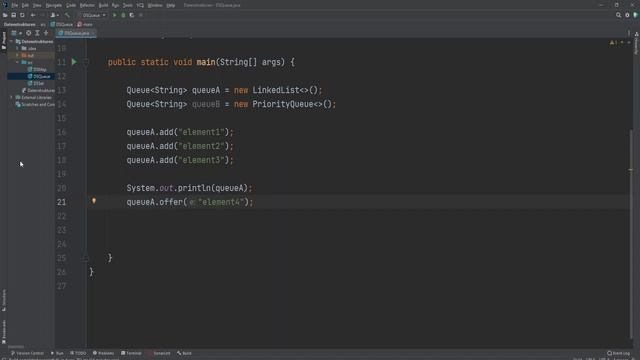The width and height of the screenshot is (640, 360).
Task: Open the Problems tool window tab
Action: (104, 353)
